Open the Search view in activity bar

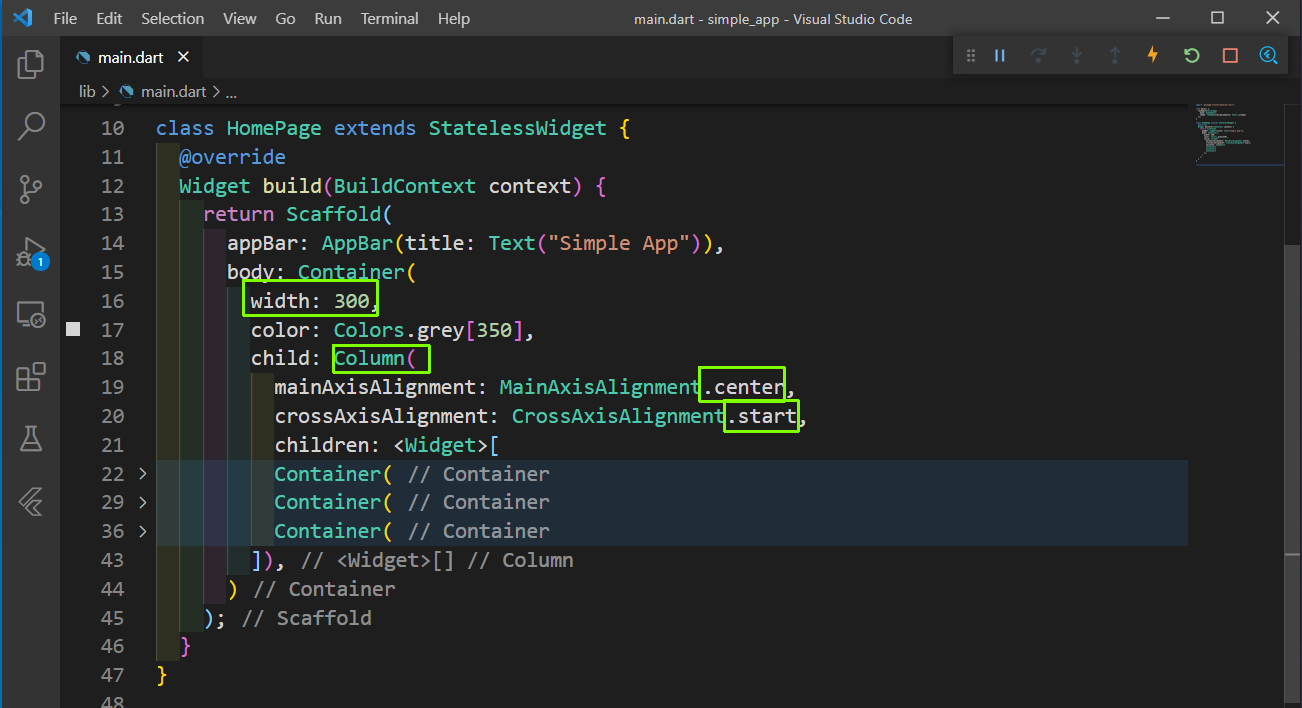click(x=31, y=126)
